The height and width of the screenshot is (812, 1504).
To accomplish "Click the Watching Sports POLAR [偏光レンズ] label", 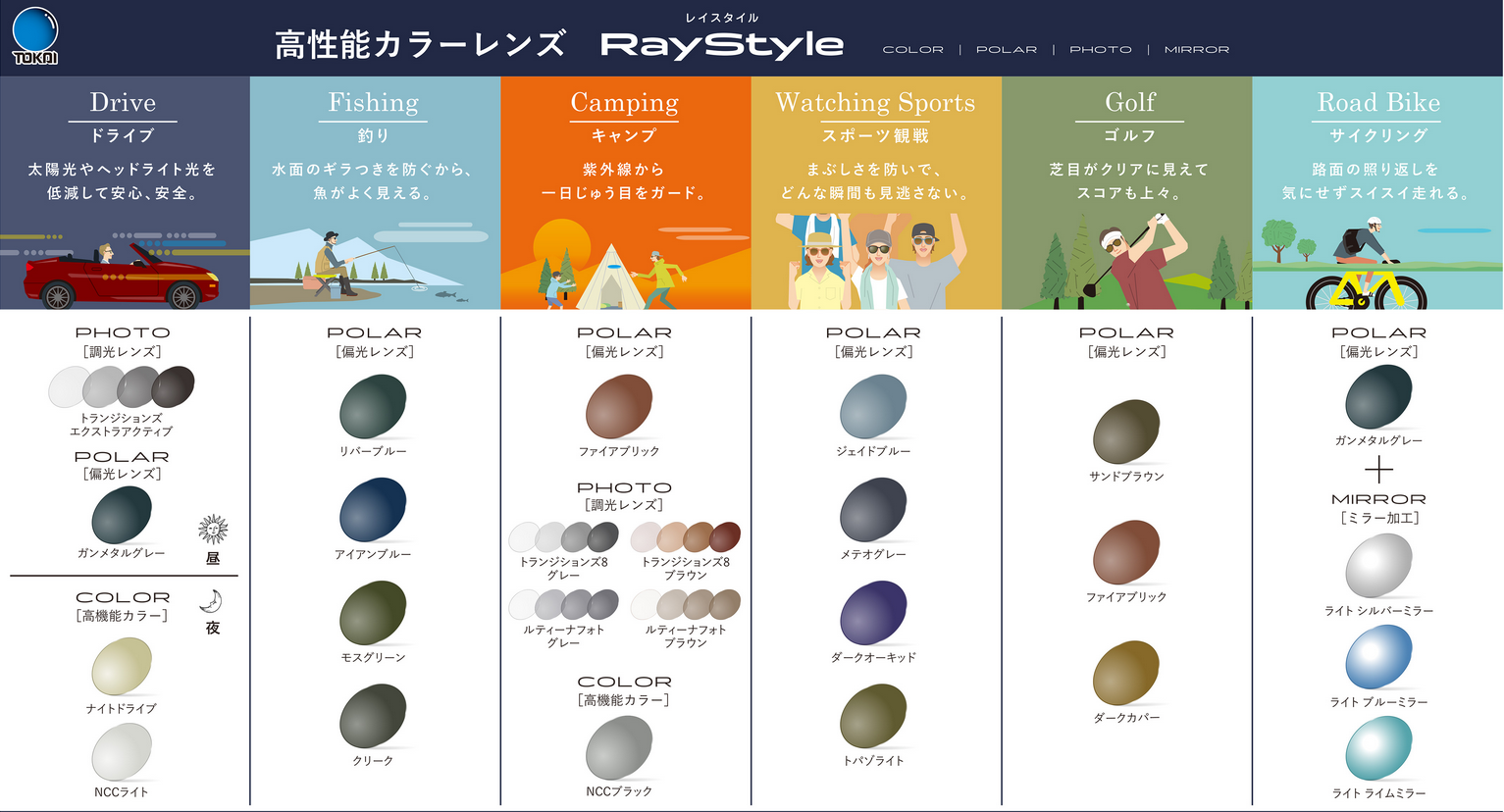I will point(873,341).
